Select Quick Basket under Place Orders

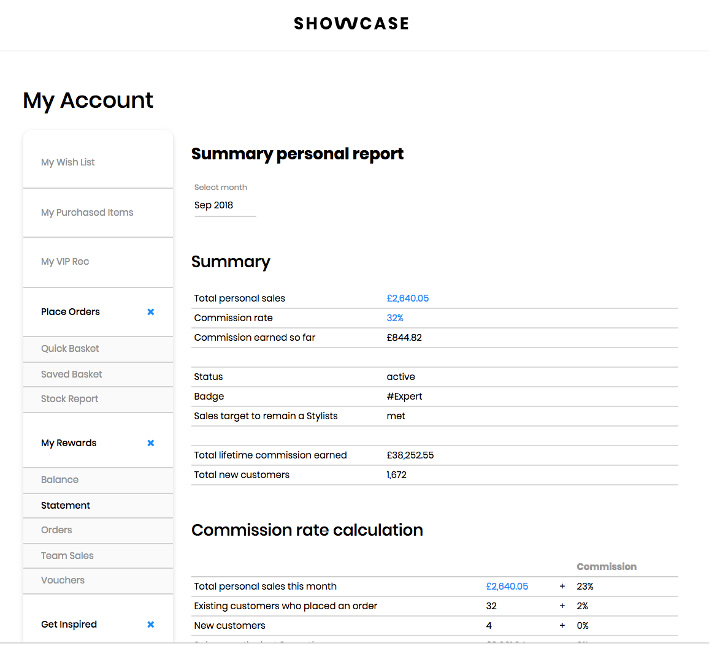pos(70,349)
